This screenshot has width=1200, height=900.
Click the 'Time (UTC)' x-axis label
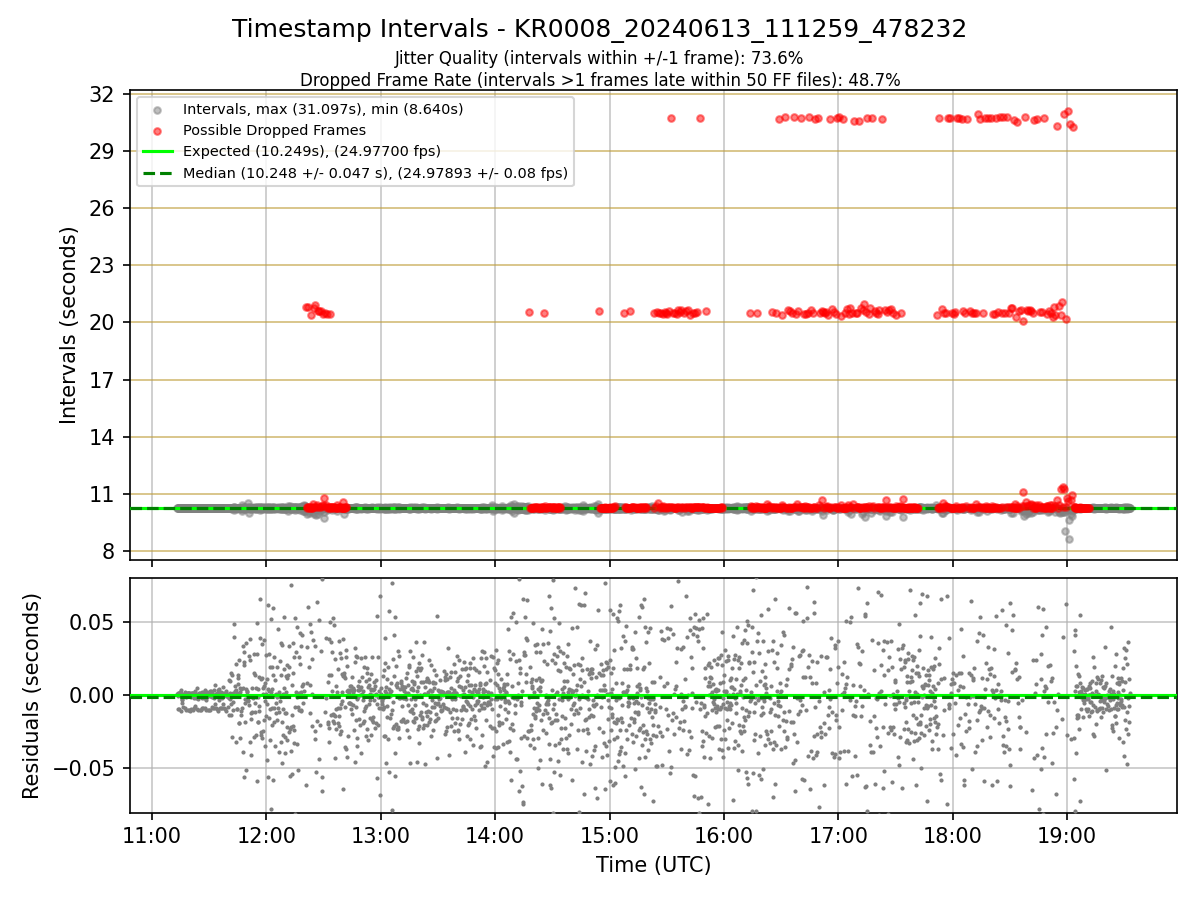click(x=653, y=865)
